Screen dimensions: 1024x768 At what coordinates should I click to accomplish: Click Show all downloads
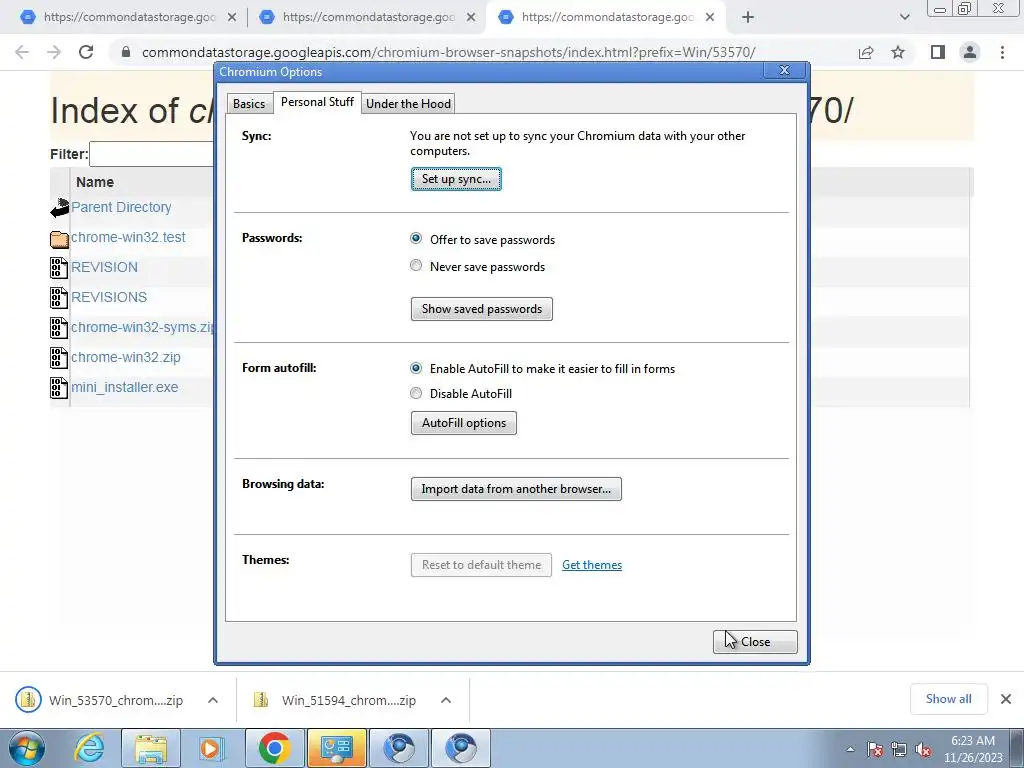(x=948, y=699)
